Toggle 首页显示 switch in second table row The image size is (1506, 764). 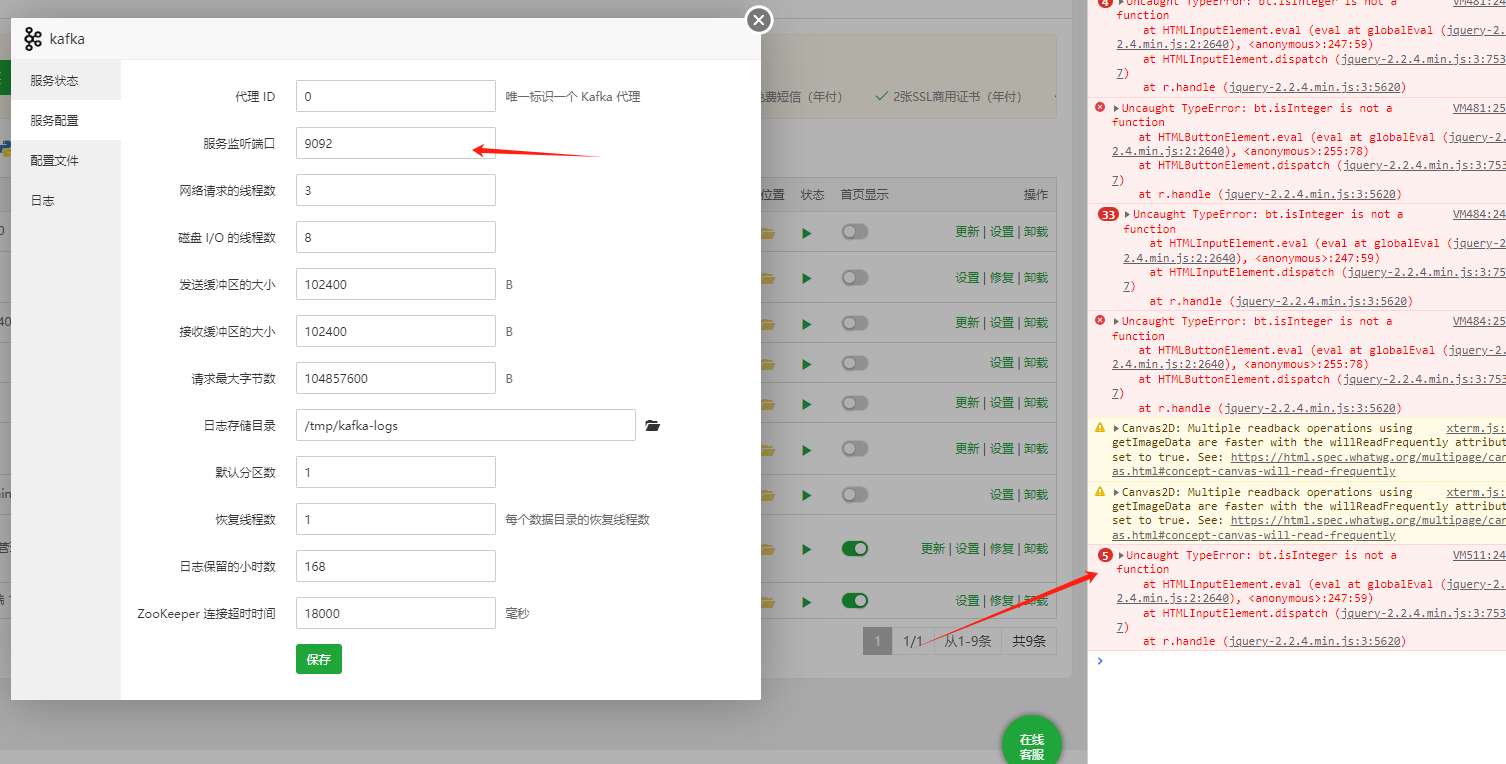coord(854,277)
